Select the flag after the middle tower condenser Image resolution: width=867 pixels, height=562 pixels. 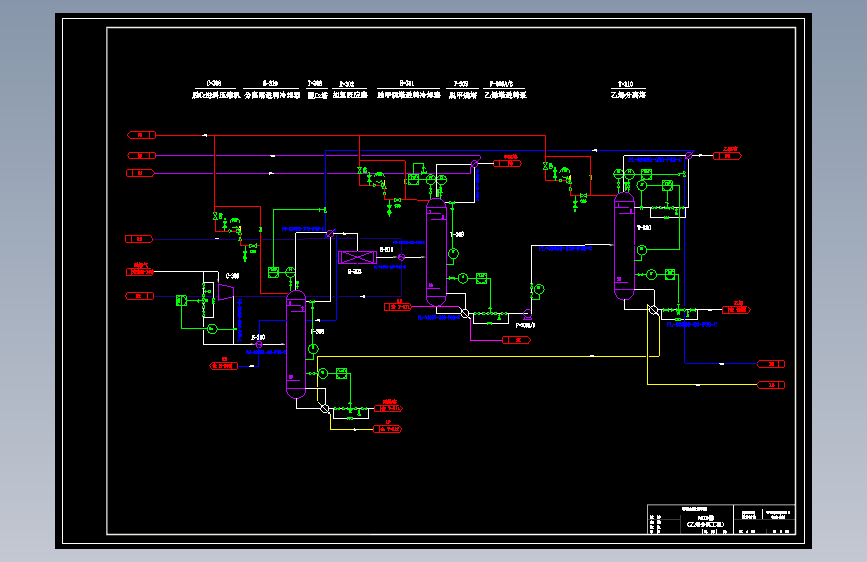[508, 164]
